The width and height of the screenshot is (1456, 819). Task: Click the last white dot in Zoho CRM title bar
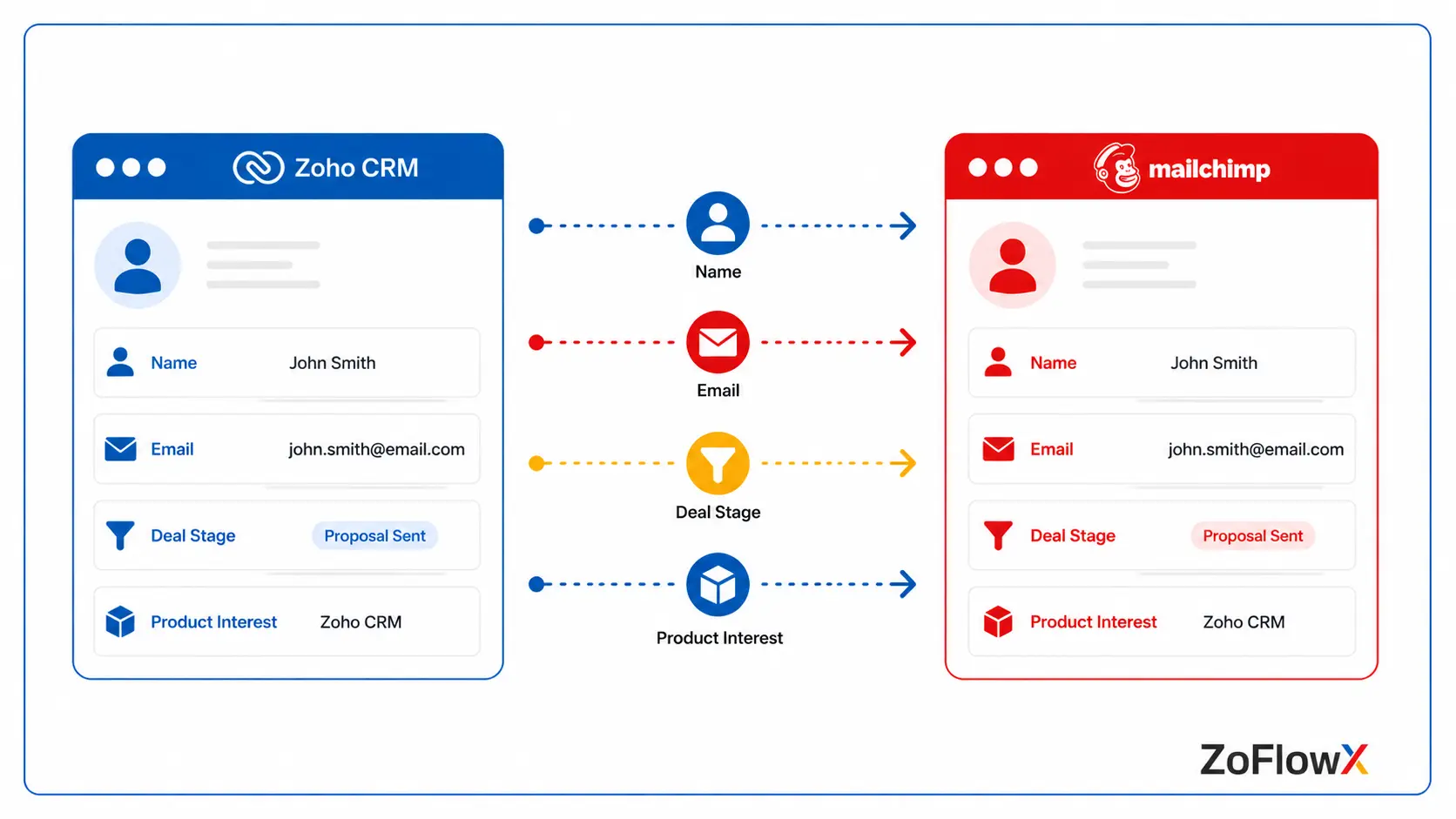[157, 167]
